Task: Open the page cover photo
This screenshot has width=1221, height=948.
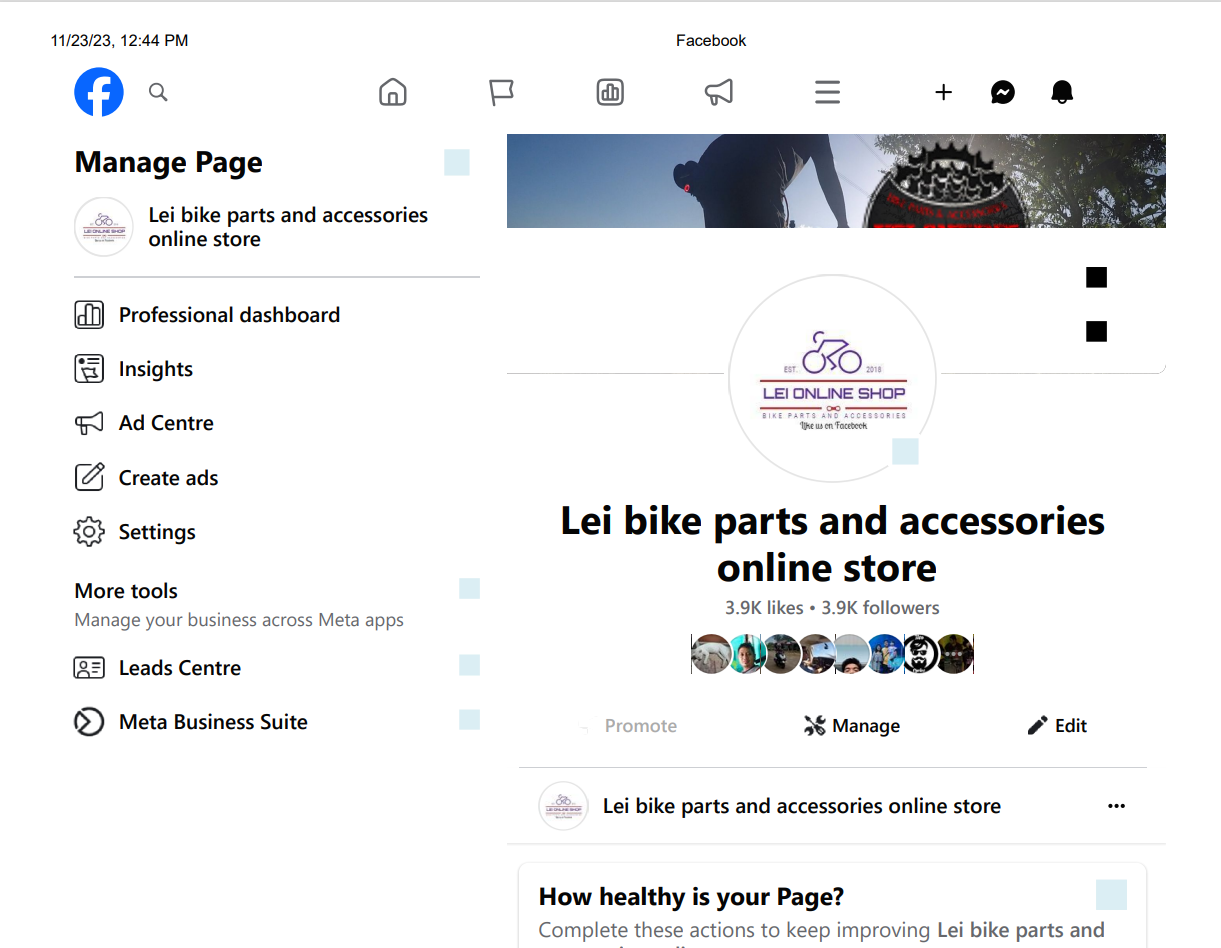Action: pos(836,181)
